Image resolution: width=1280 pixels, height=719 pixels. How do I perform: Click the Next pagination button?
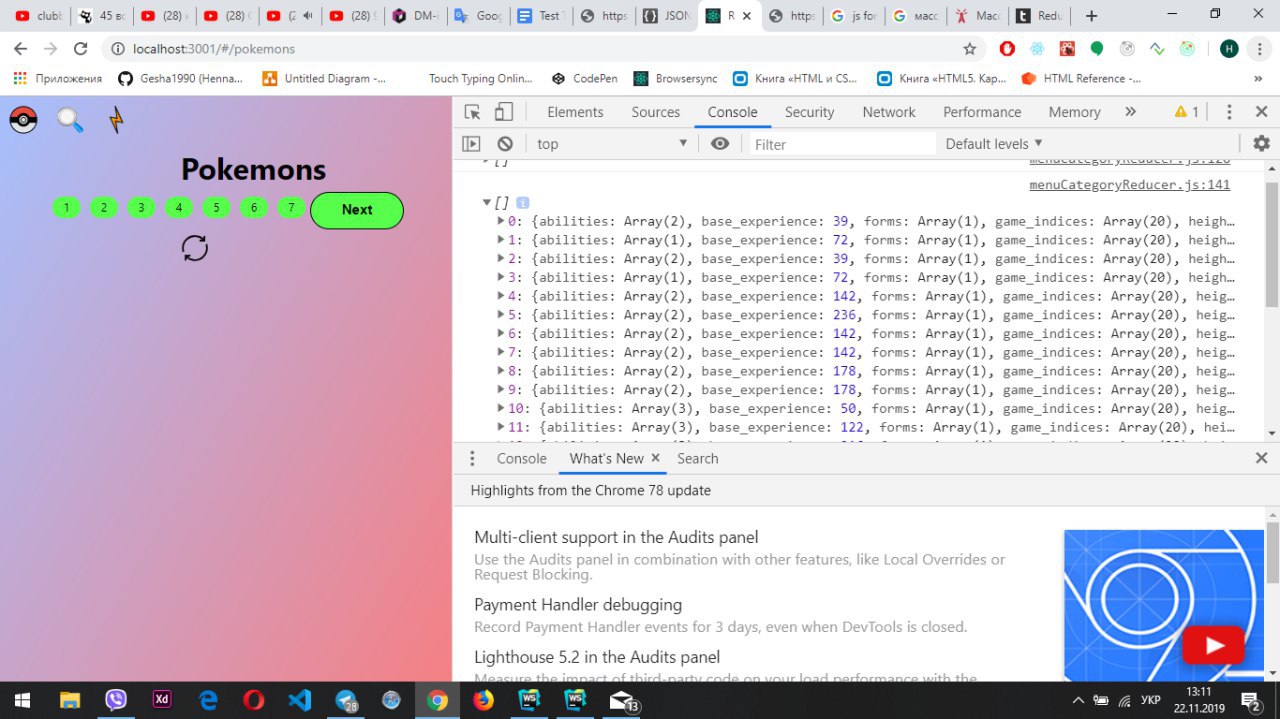click(x=357, y=210)
